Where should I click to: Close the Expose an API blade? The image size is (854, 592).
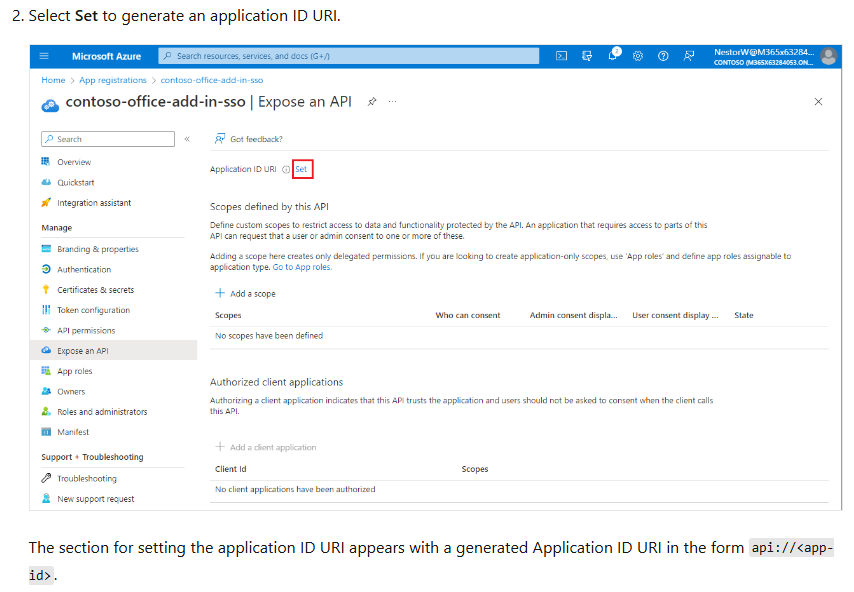coord(818,102)
